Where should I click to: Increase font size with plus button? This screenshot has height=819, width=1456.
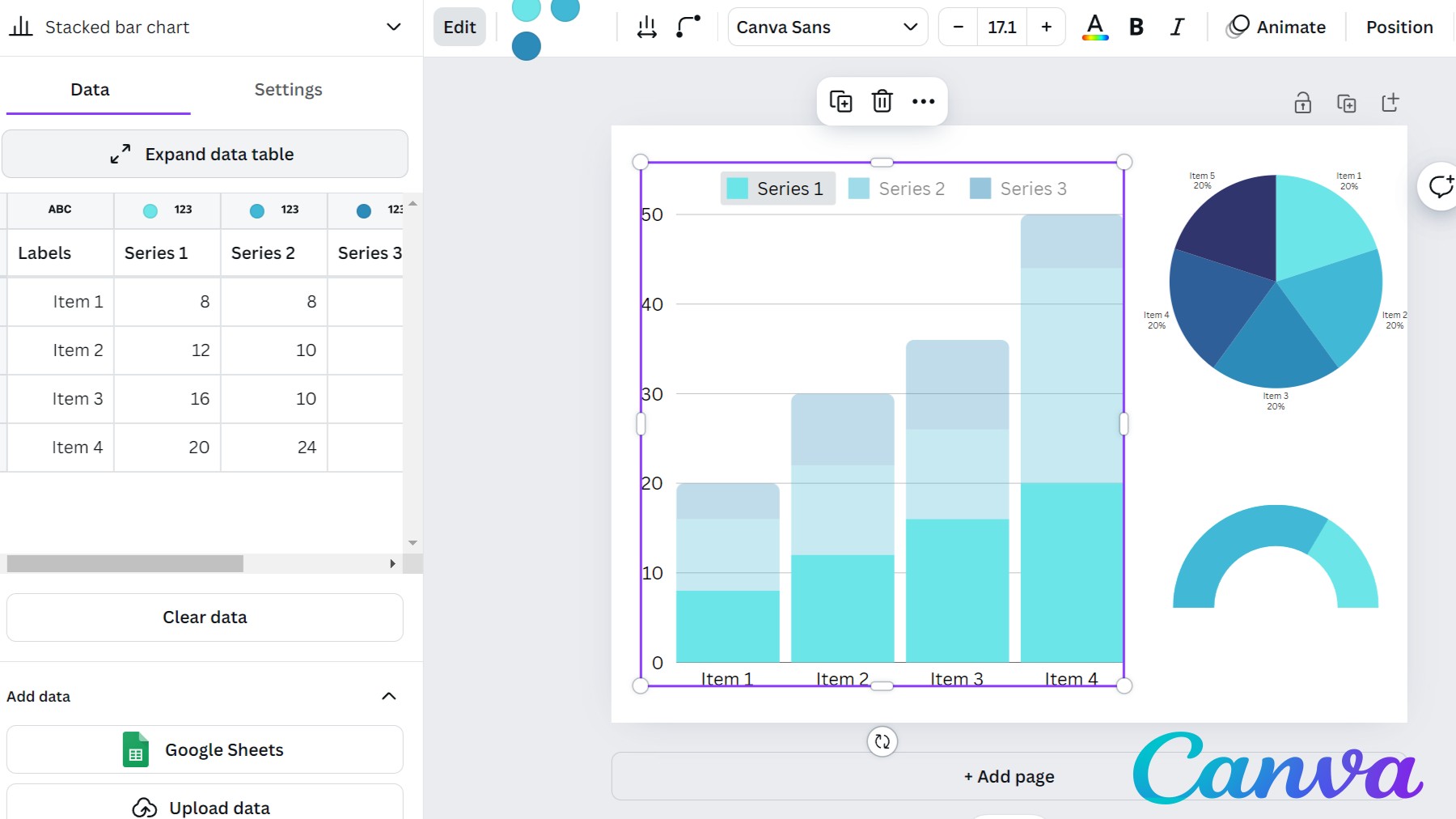(1046, 27)
